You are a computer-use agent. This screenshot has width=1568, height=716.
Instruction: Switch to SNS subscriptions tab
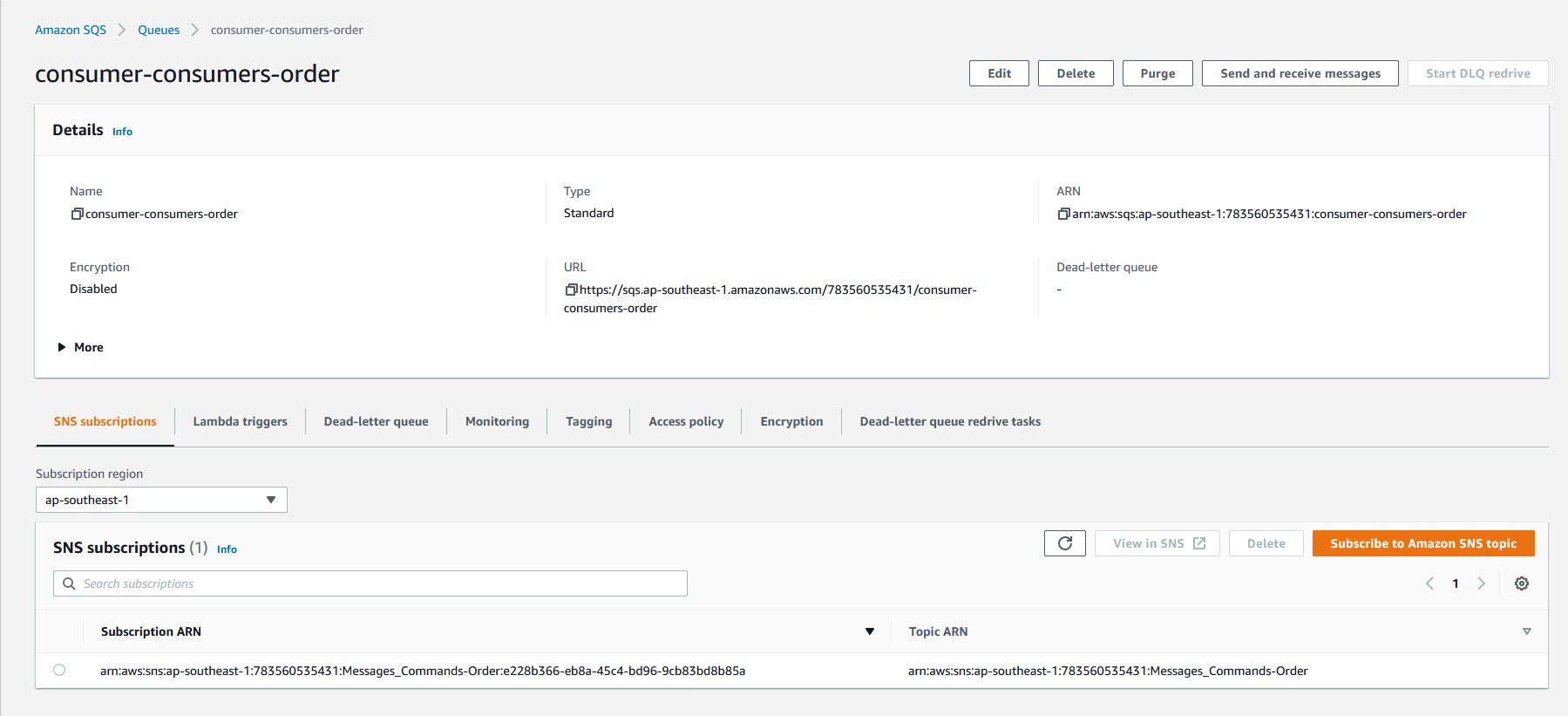click(x=105, y=421)
